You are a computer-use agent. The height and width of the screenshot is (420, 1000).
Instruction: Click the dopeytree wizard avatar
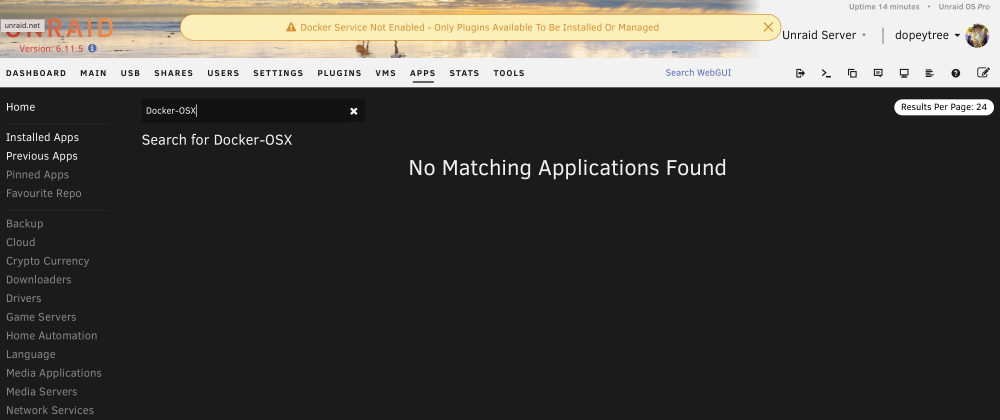[x=977, y=36]
